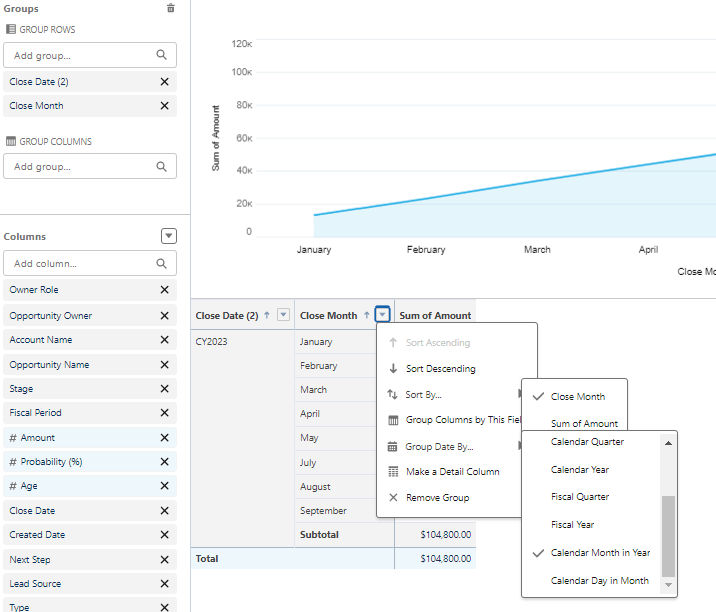Select Make a Detail Column option
The width and height of the screenshot is (716, 612).
(x=452, y=472)
